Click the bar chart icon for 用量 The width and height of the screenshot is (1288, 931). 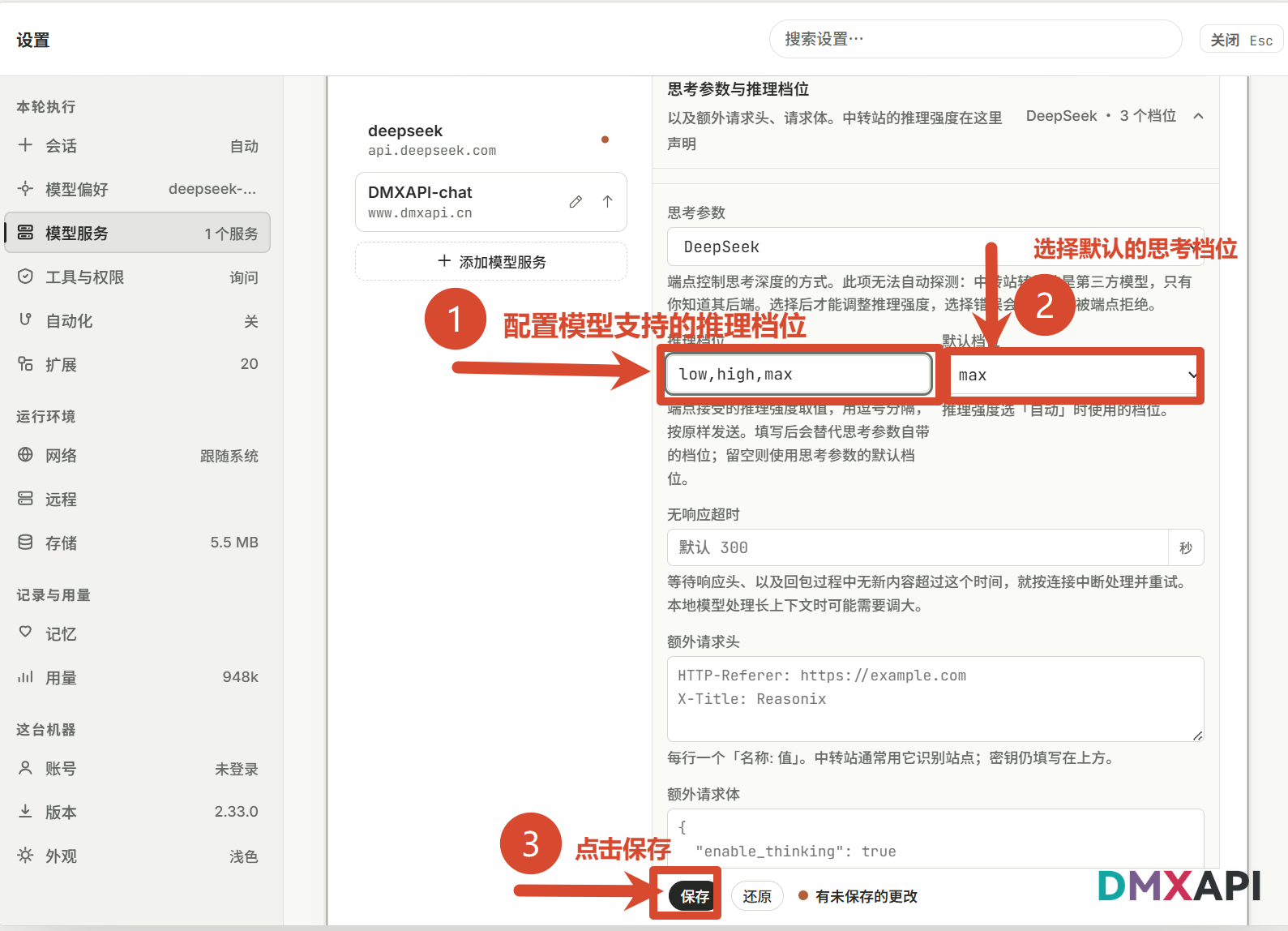click(25, 677)
